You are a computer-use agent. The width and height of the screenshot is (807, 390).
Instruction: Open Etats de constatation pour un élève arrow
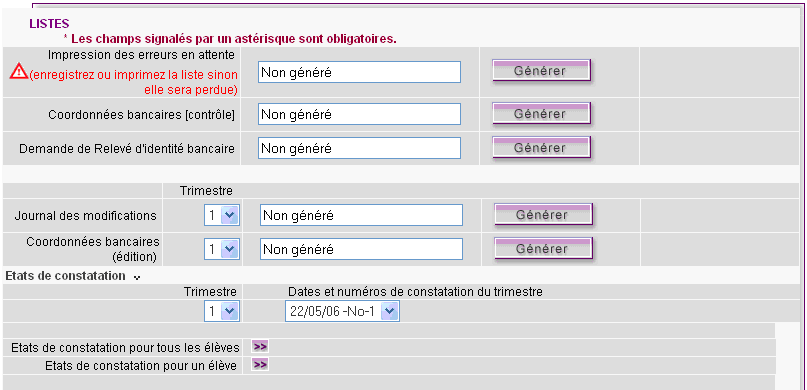260,365
